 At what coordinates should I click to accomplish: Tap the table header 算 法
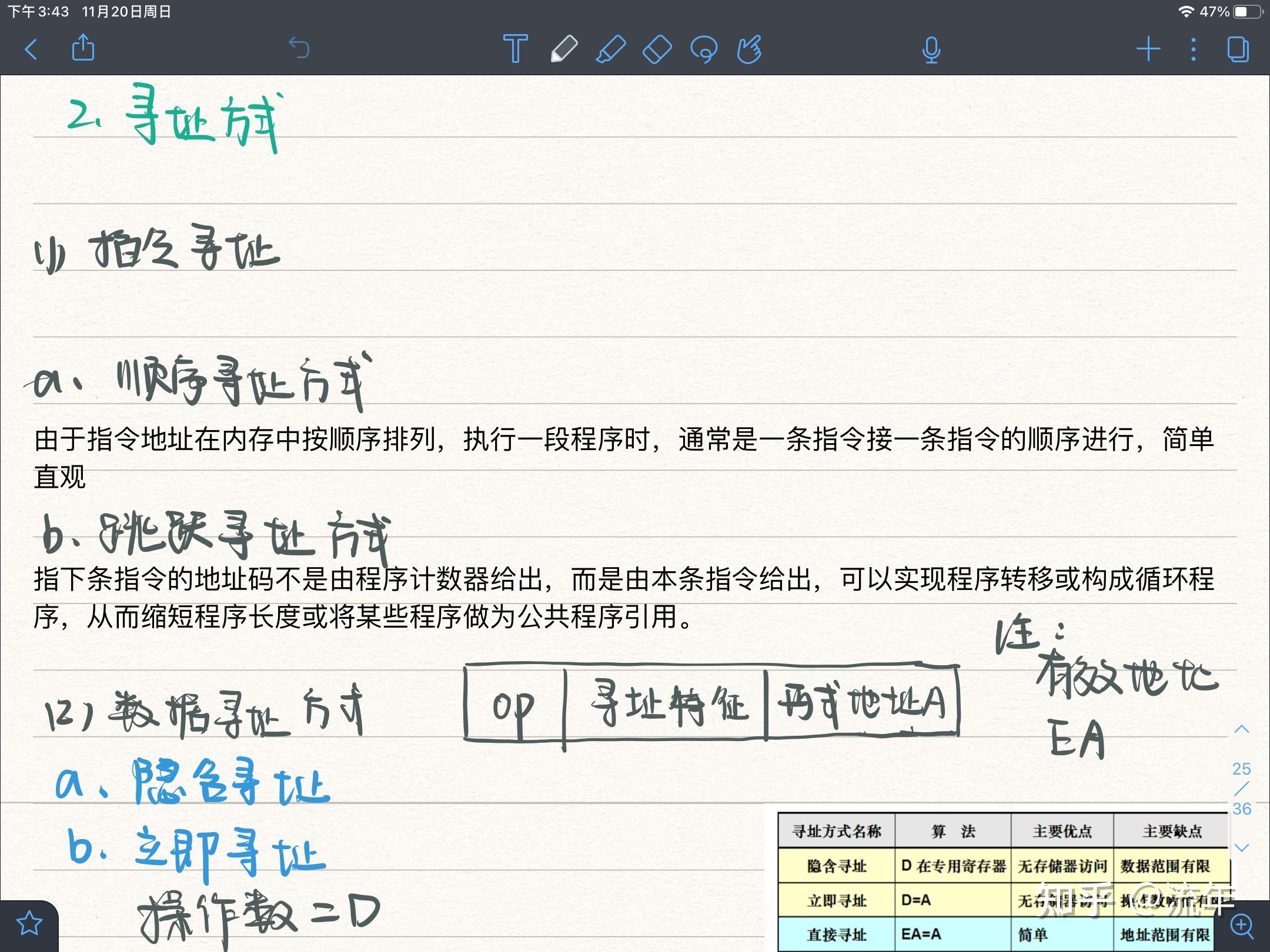pyautogui.click(x=952, y=831)
